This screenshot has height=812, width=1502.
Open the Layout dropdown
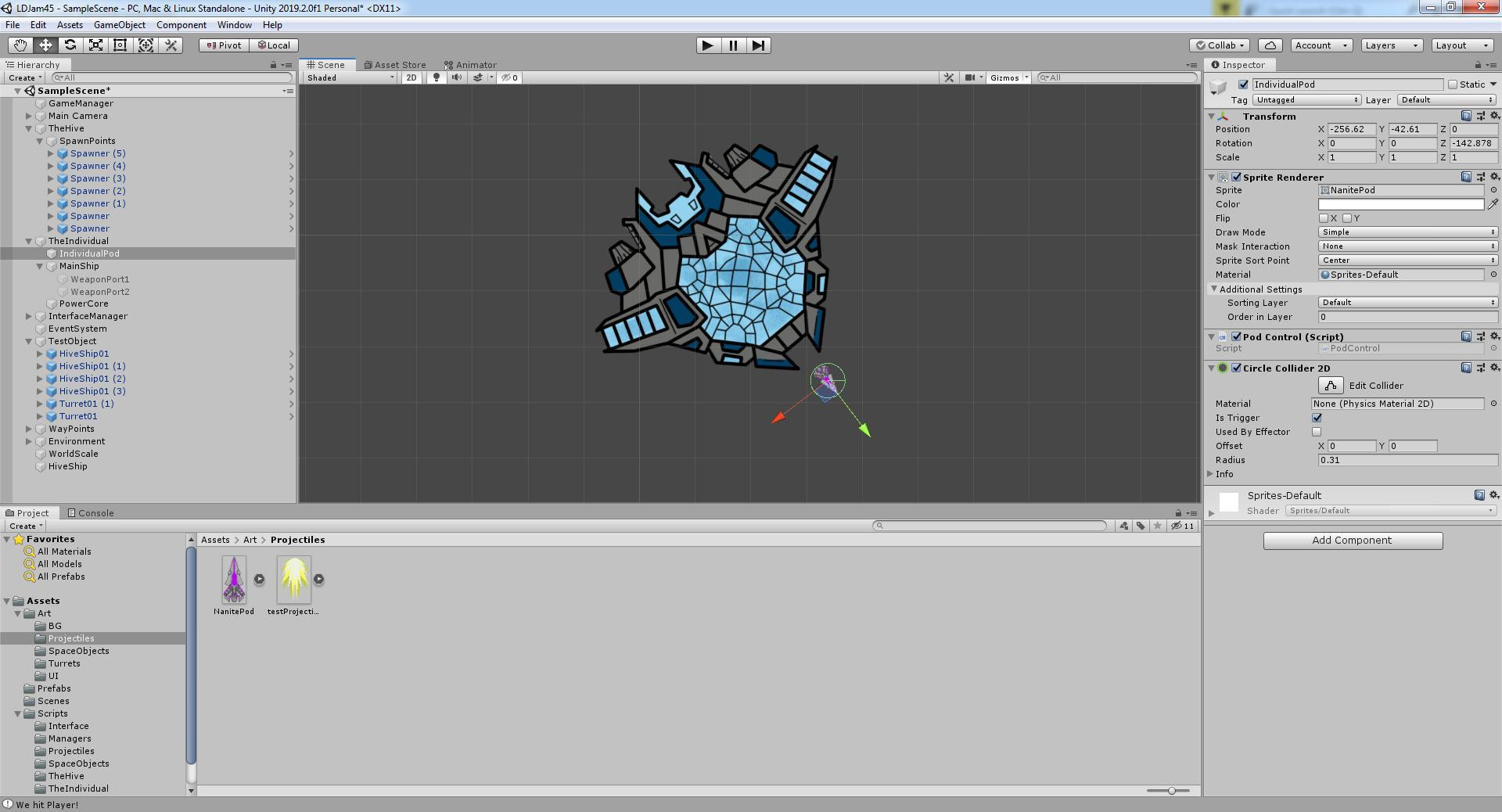(x=1462, y=45)
